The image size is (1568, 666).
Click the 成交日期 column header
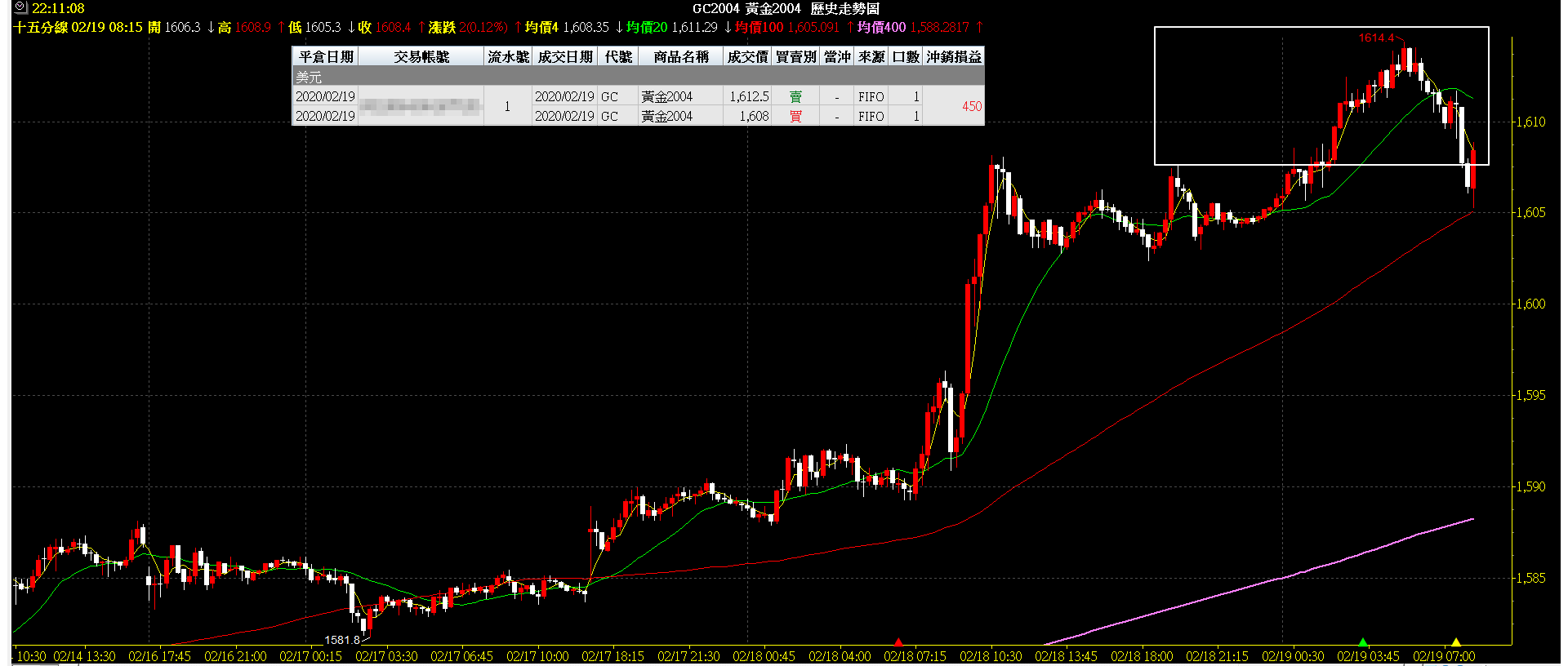pos(564,56)
